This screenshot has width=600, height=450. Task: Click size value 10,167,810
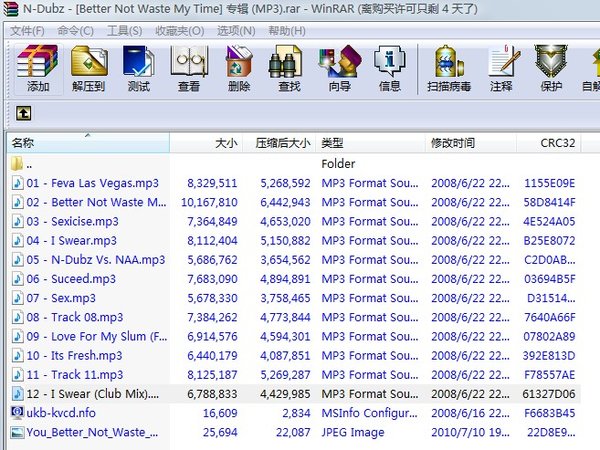tap(209, 202)
